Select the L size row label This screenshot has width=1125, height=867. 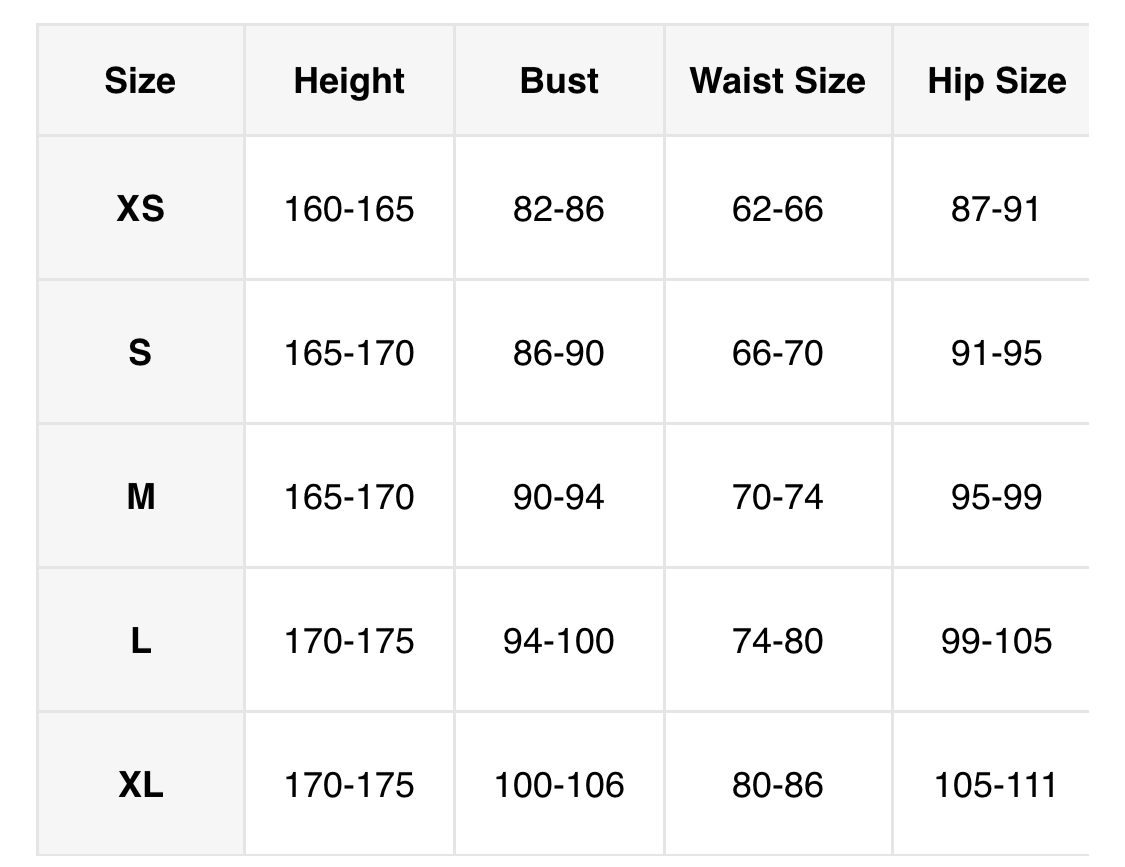140,641
